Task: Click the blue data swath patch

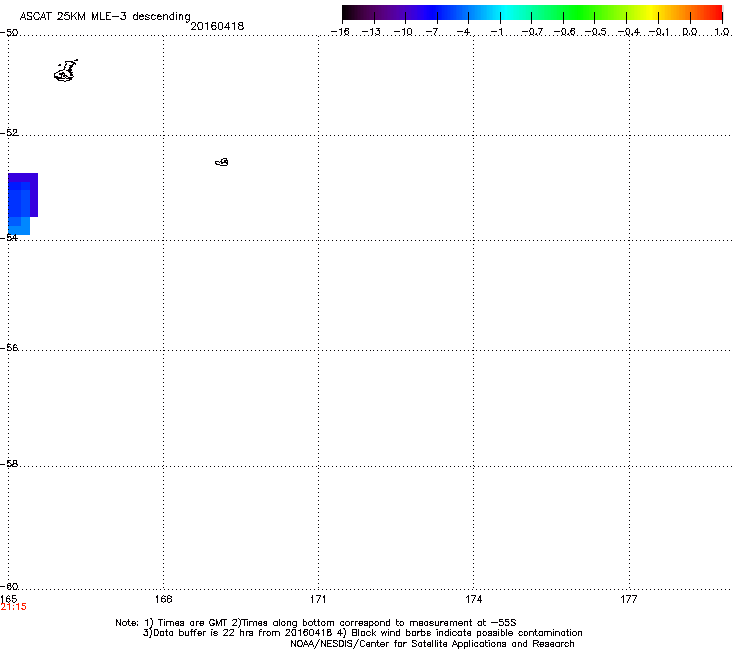Action: coord(22,203)
